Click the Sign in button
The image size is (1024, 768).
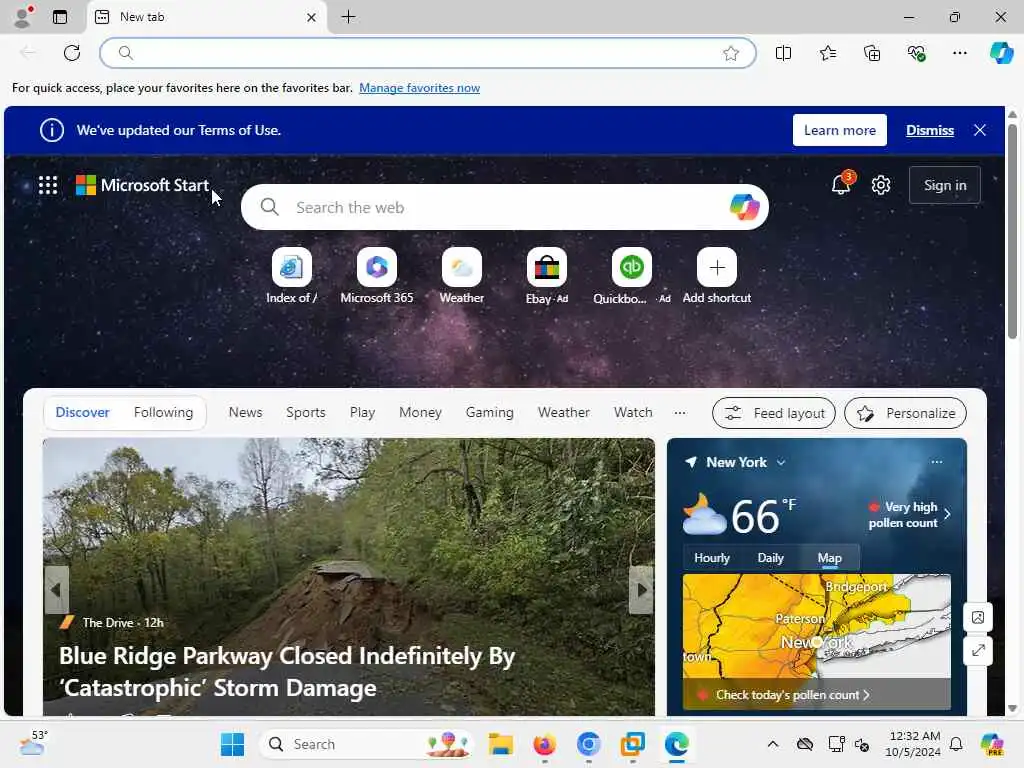tap(945, 185)
